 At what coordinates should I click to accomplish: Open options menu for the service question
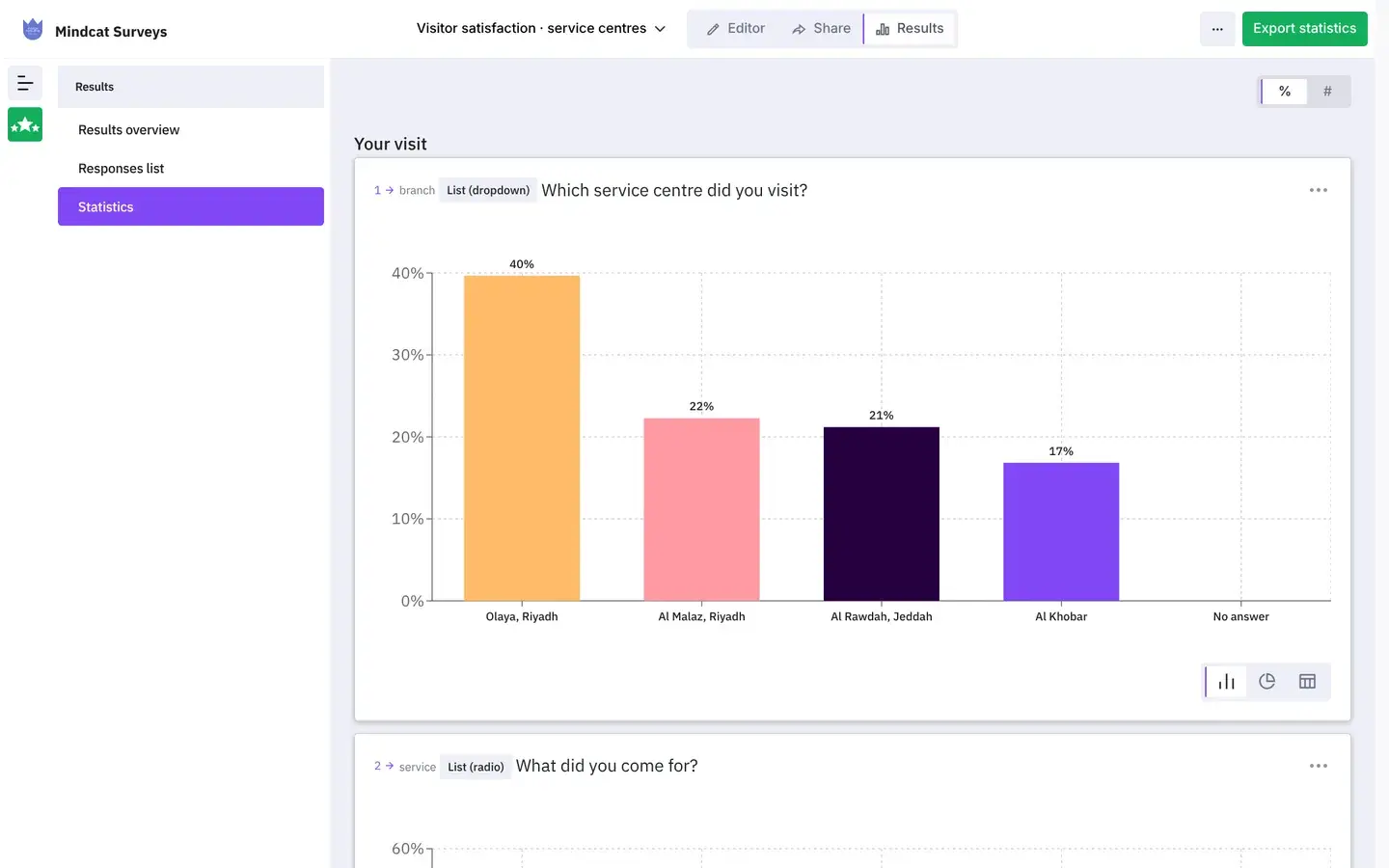(1319, 766)
